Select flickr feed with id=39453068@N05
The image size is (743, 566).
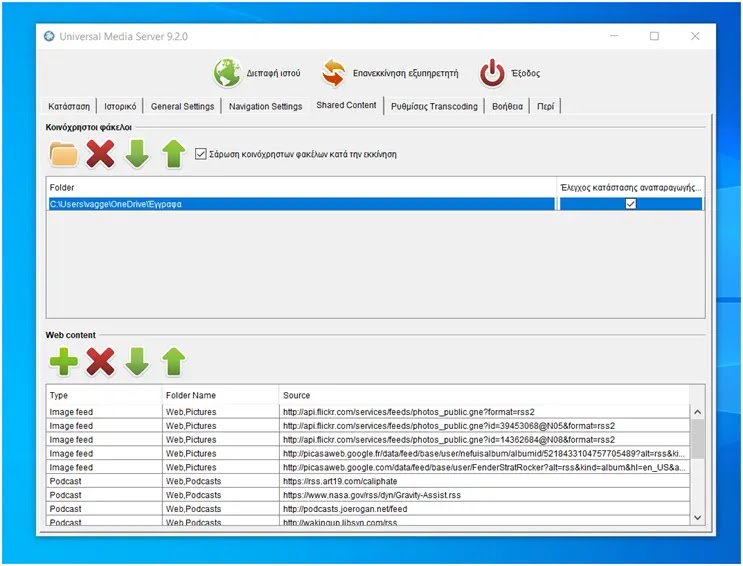tap(484, 425)
